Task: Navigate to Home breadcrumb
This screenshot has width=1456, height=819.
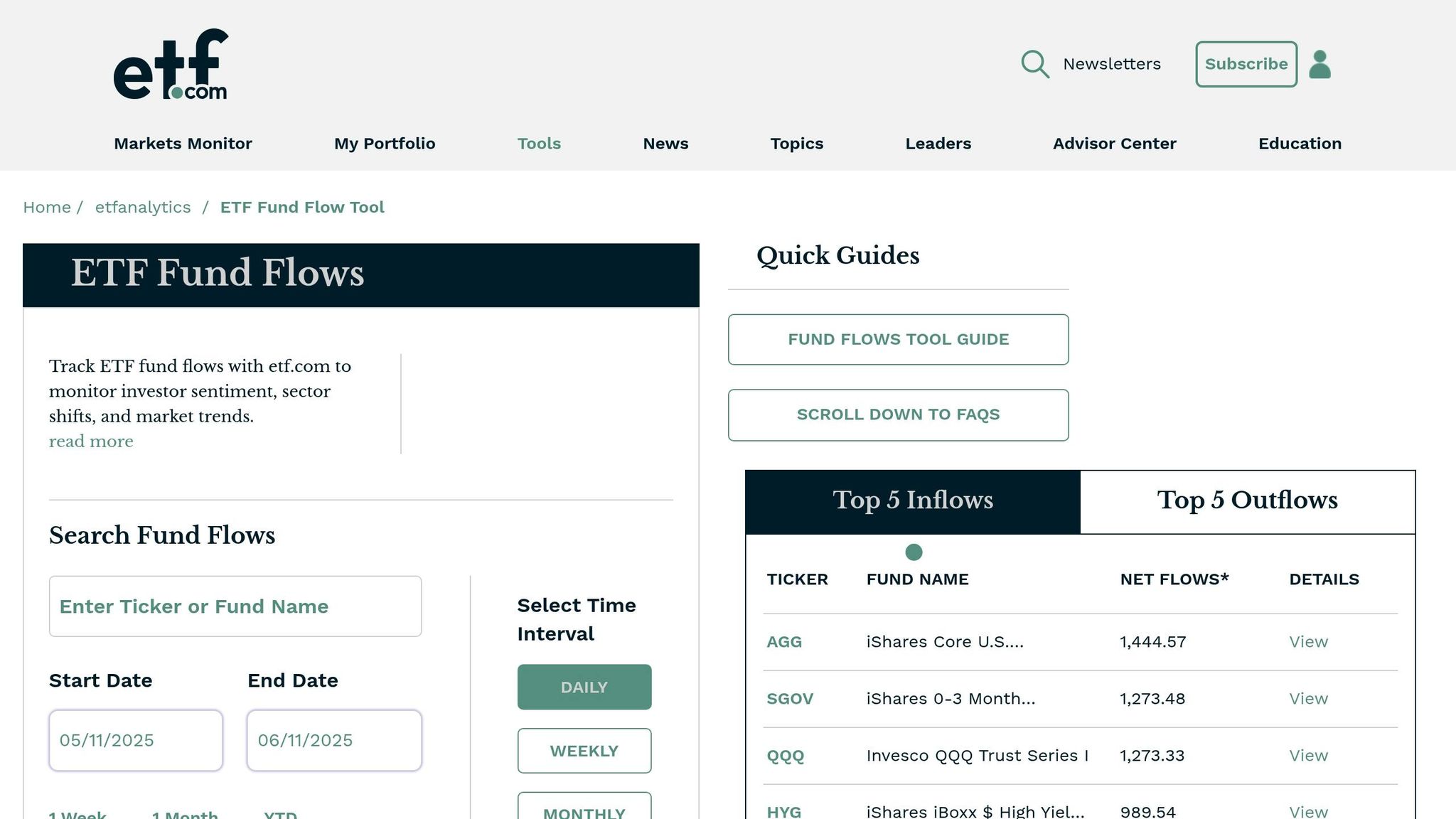Action: coord(47,207)
